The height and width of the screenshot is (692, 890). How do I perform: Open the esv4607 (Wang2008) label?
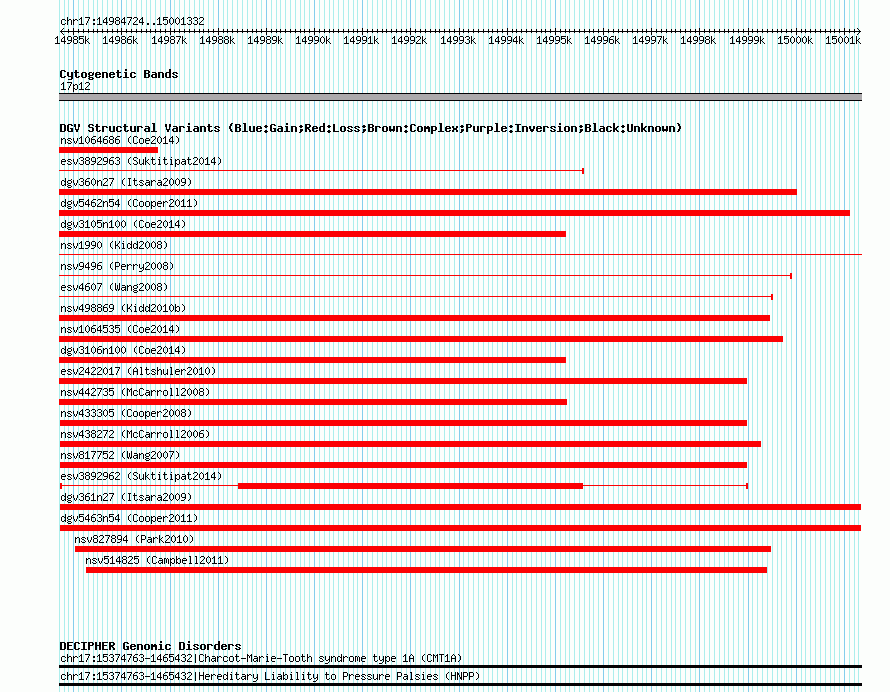point(114,287)
